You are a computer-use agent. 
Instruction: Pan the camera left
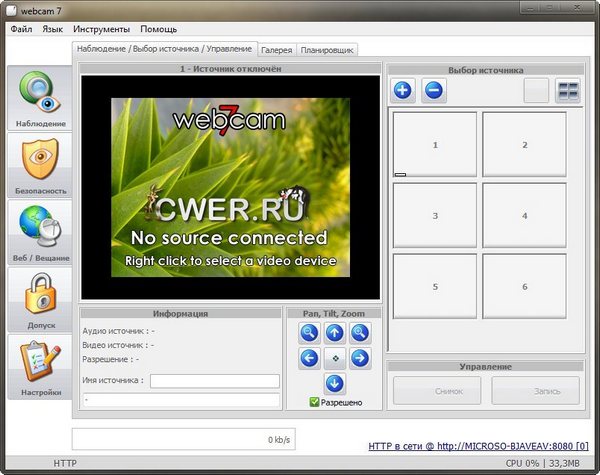[310, 358]
